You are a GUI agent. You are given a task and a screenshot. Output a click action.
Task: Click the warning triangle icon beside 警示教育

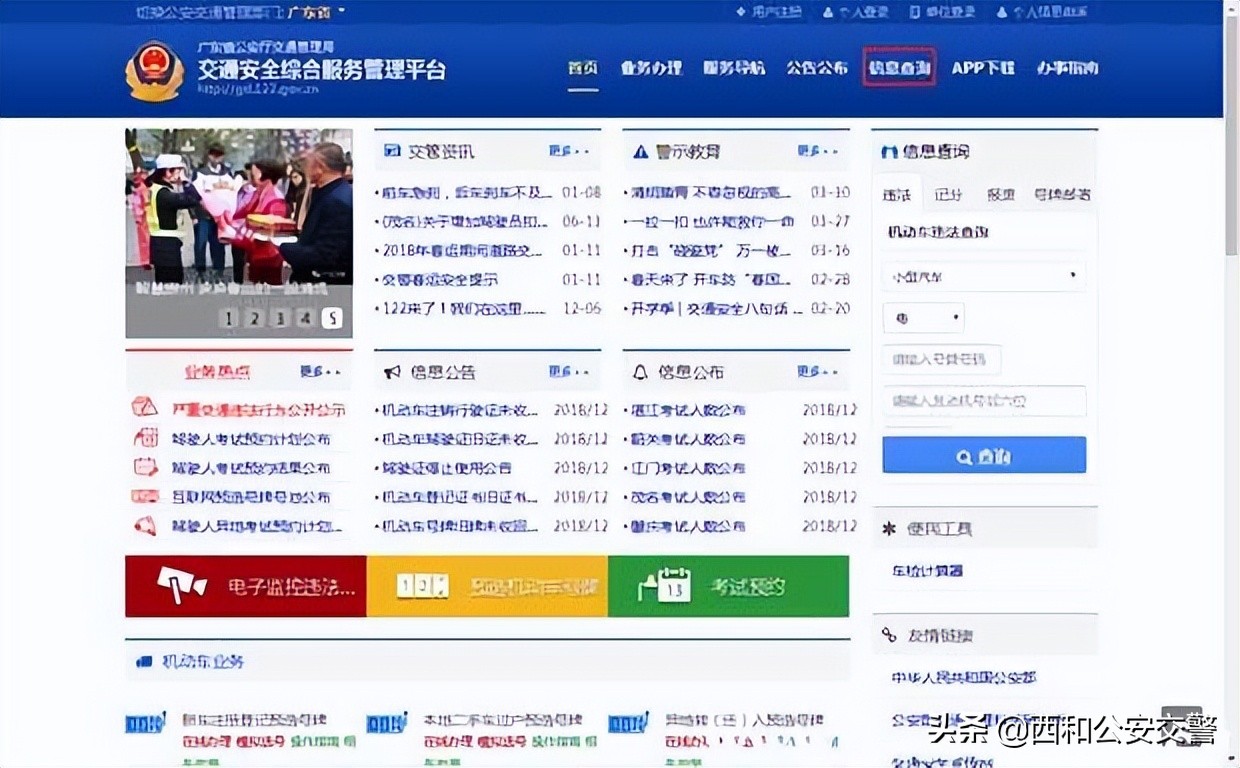click(x=638, y=151)
